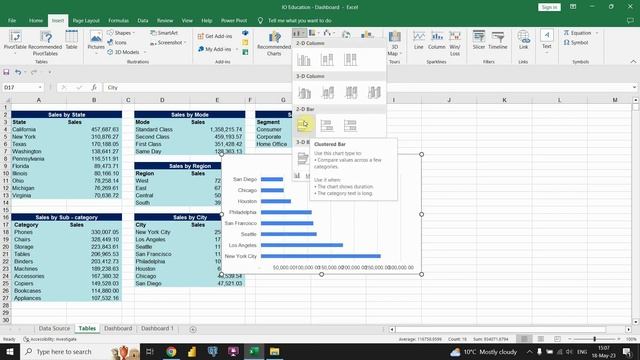The height and width of the screenshot is (360, 640).
Task: Open the Insert Column or Bar Chart dropdown
Action: [299, 33]
